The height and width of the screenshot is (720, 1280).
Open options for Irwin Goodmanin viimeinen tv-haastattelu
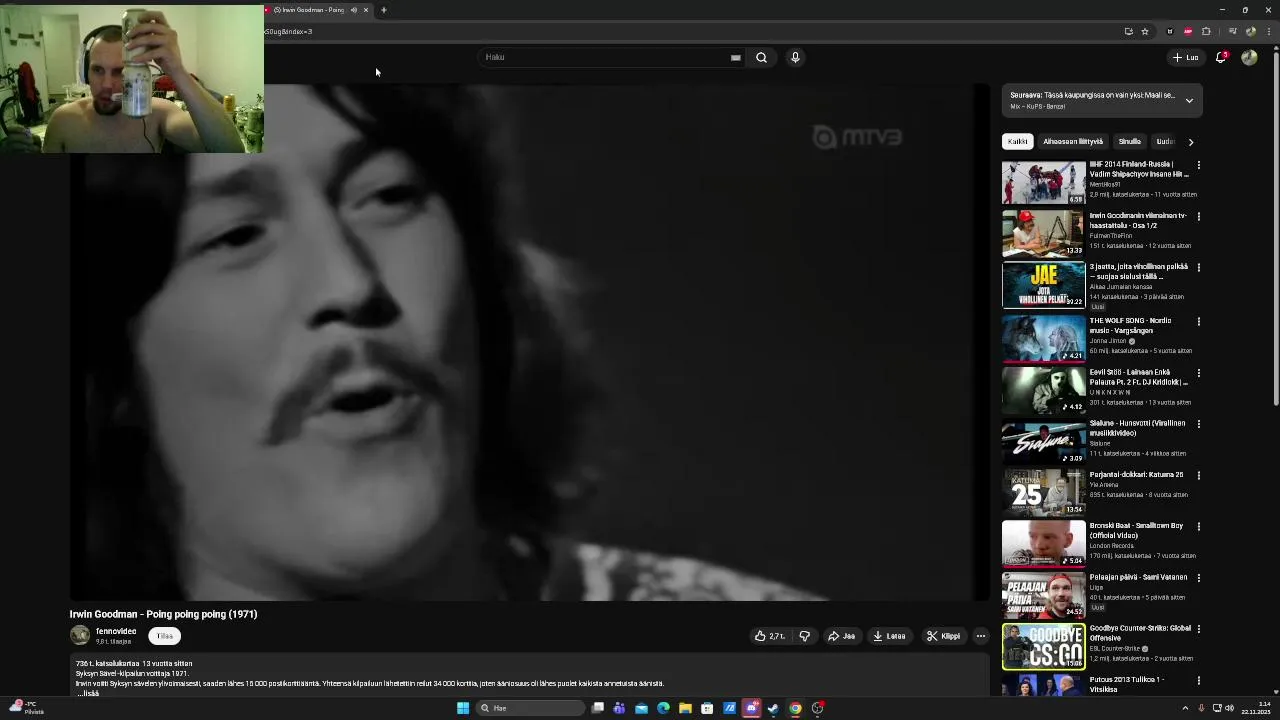click(1199, 216)
